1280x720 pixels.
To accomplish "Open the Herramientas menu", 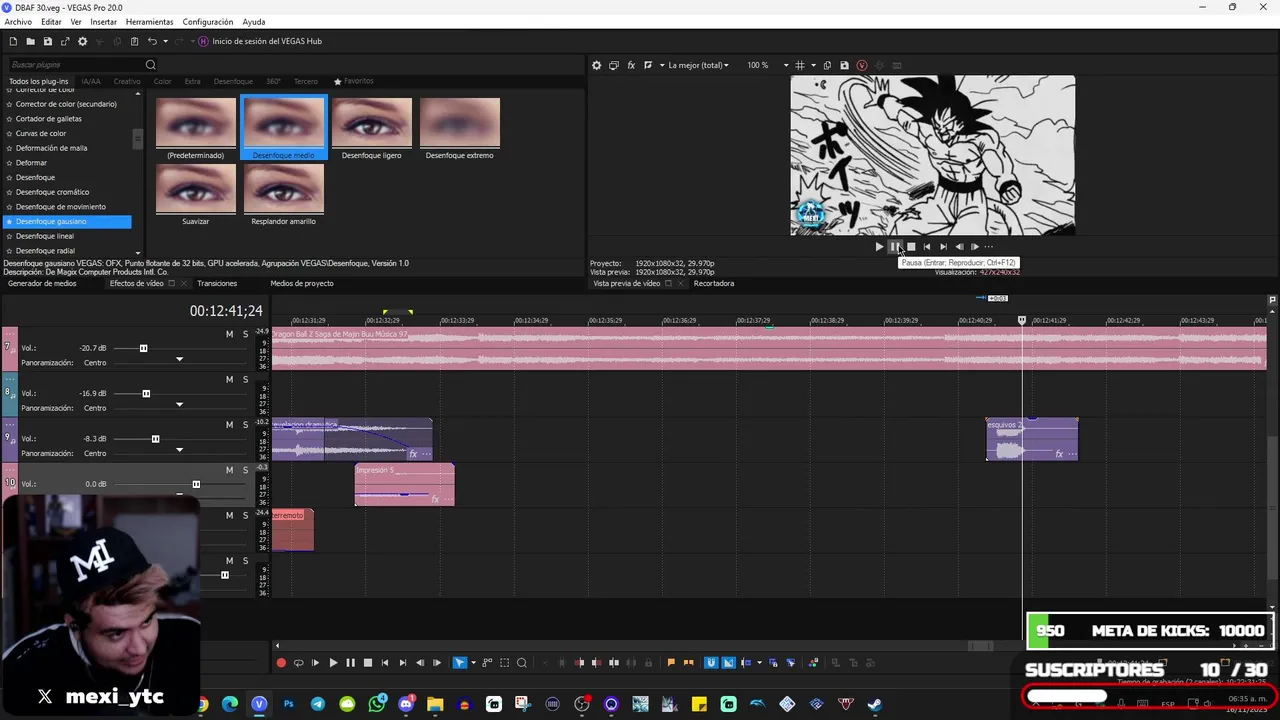I will click(x=149, y=21).
